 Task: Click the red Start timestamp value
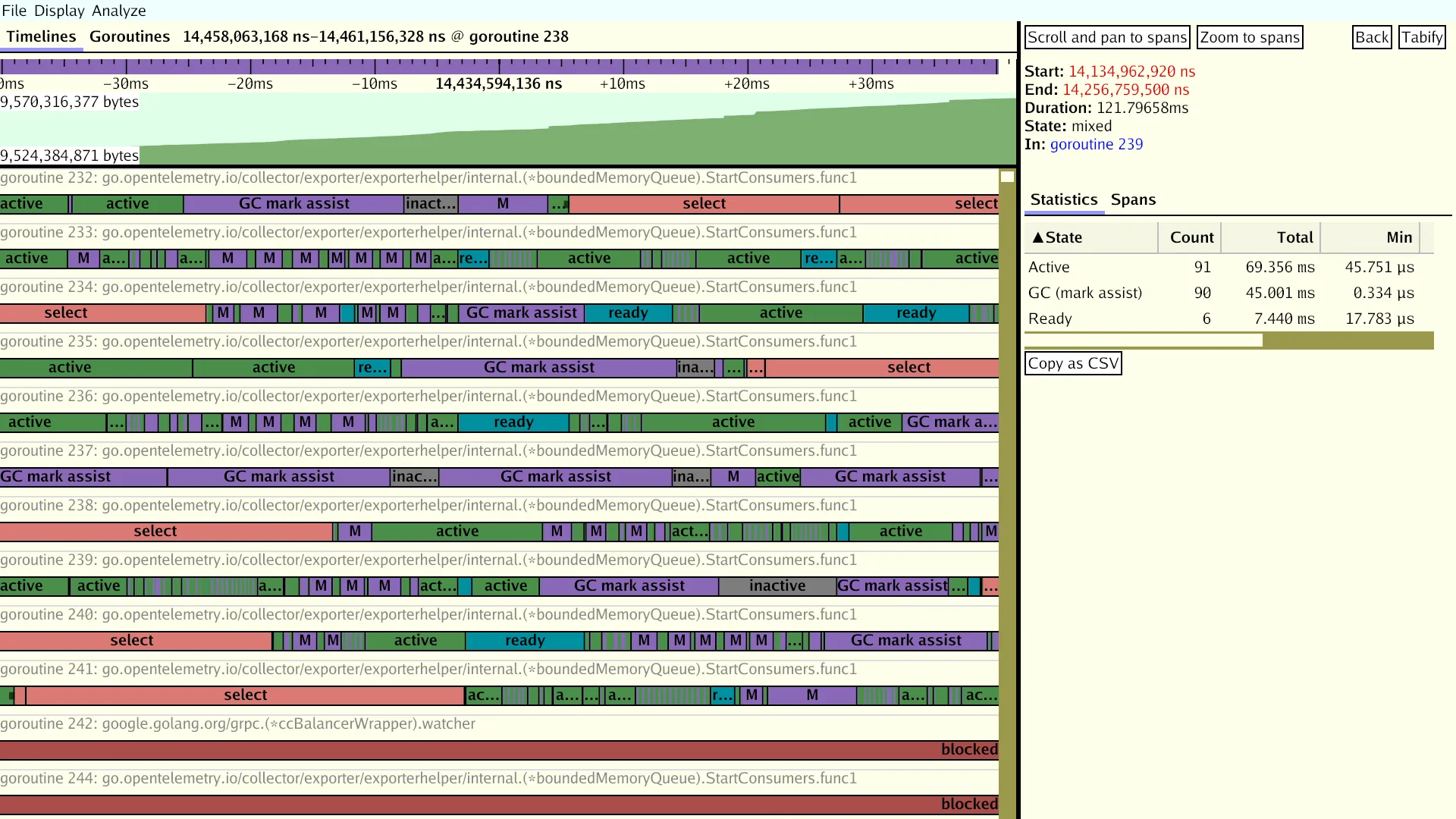(1131, 71)
